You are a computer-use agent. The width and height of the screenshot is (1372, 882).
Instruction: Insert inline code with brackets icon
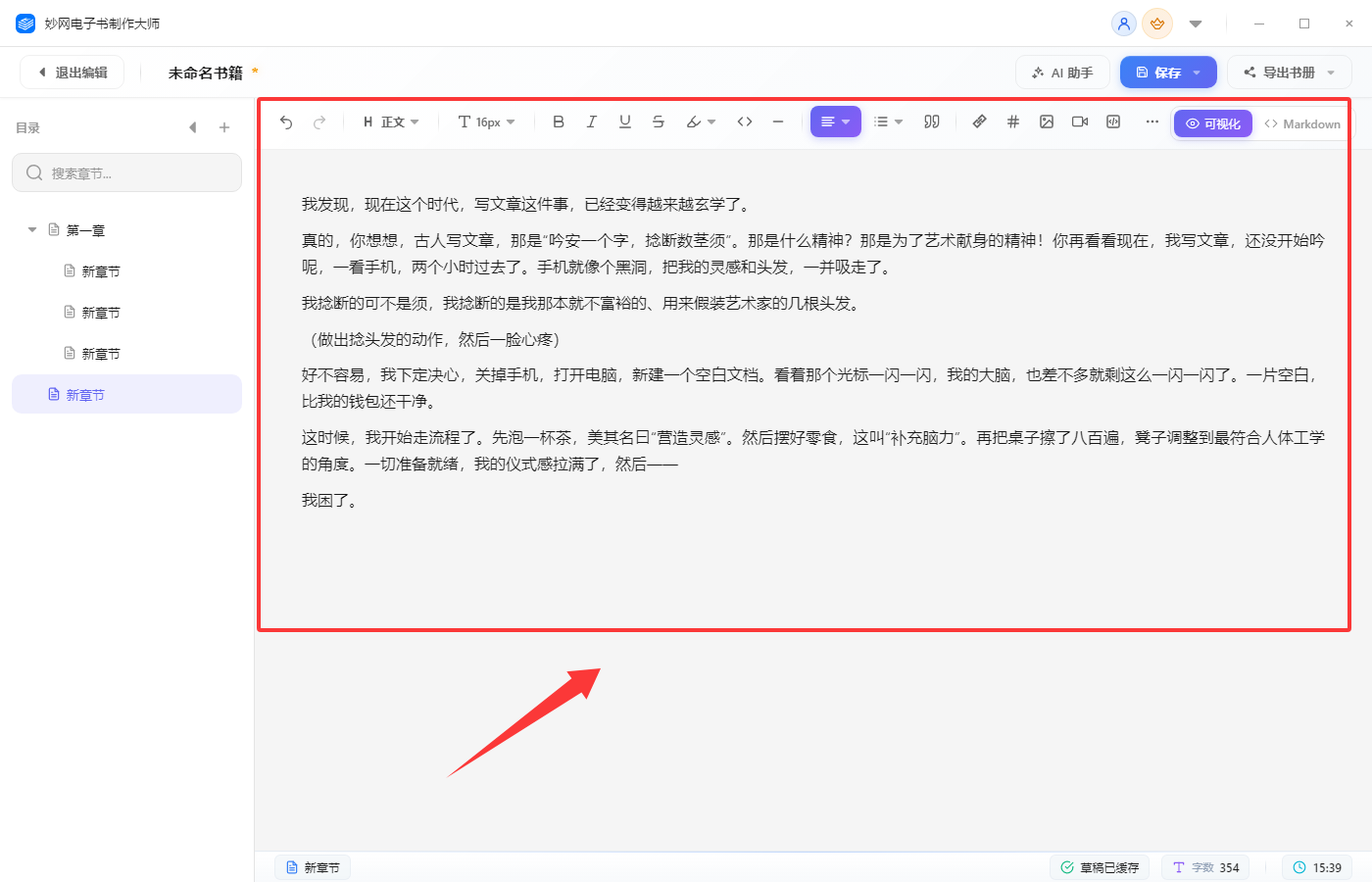point(745,122)
